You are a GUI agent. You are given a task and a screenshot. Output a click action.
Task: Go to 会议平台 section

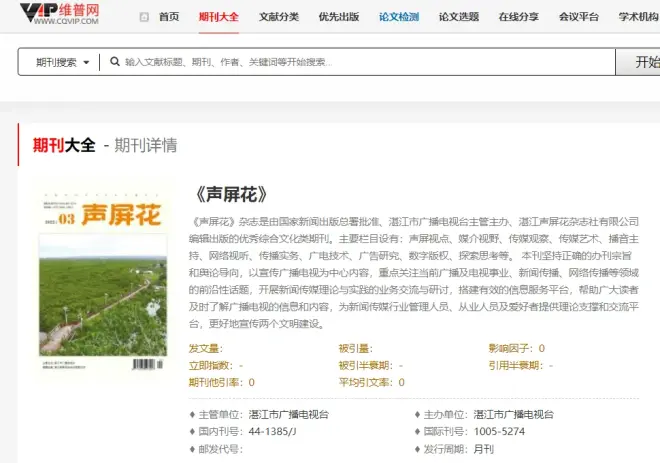[579, 17]
